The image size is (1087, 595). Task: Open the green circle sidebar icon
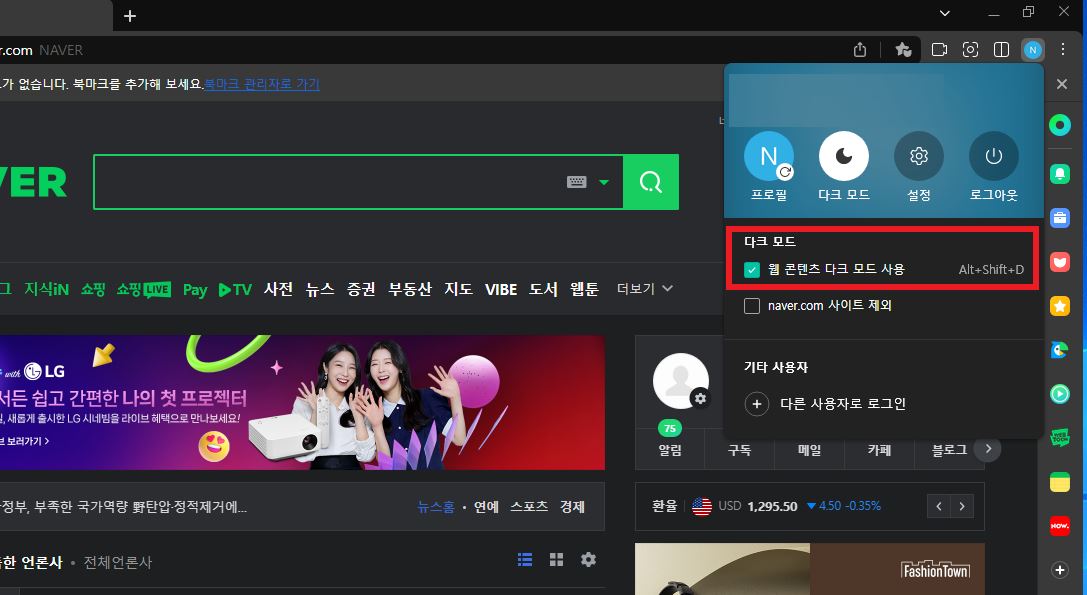click(x=1059, y=126)
